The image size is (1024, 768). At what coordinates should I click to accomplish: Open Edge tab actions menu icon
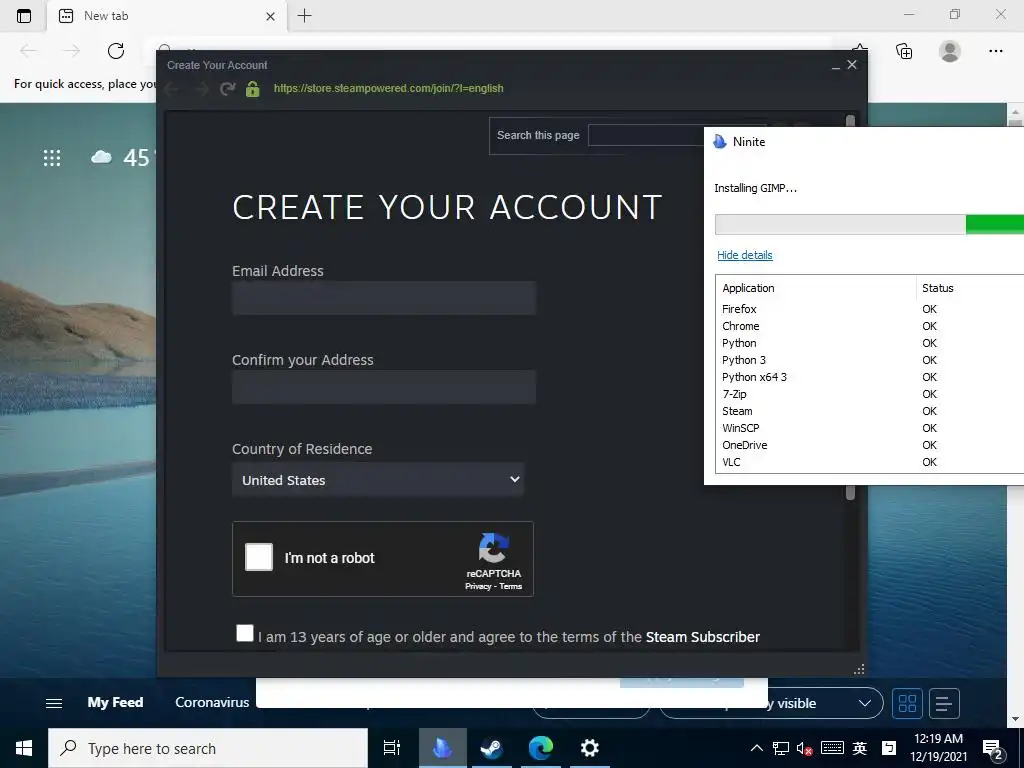pyautogui.click(x=24, y=16)
